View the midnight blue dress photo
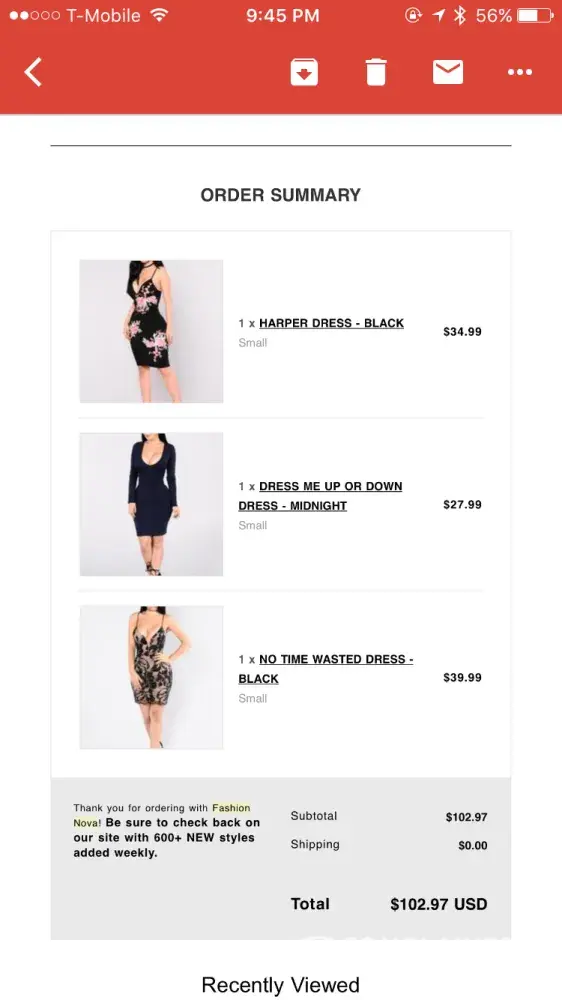This screenshot has height=1000, width=562. coord(151,504)
